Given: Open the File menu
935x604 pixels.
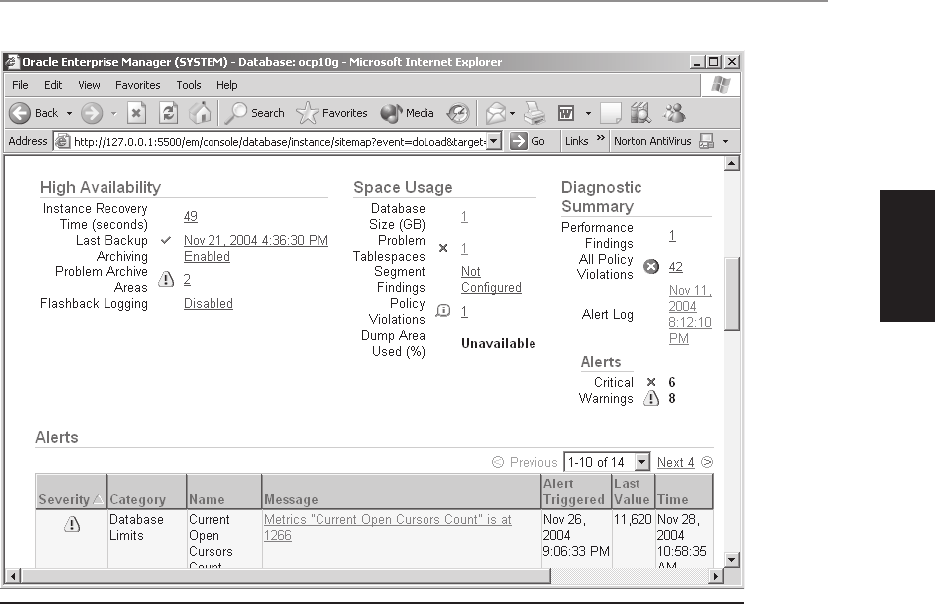Looking at the screenshot, I should pos(20,85).
